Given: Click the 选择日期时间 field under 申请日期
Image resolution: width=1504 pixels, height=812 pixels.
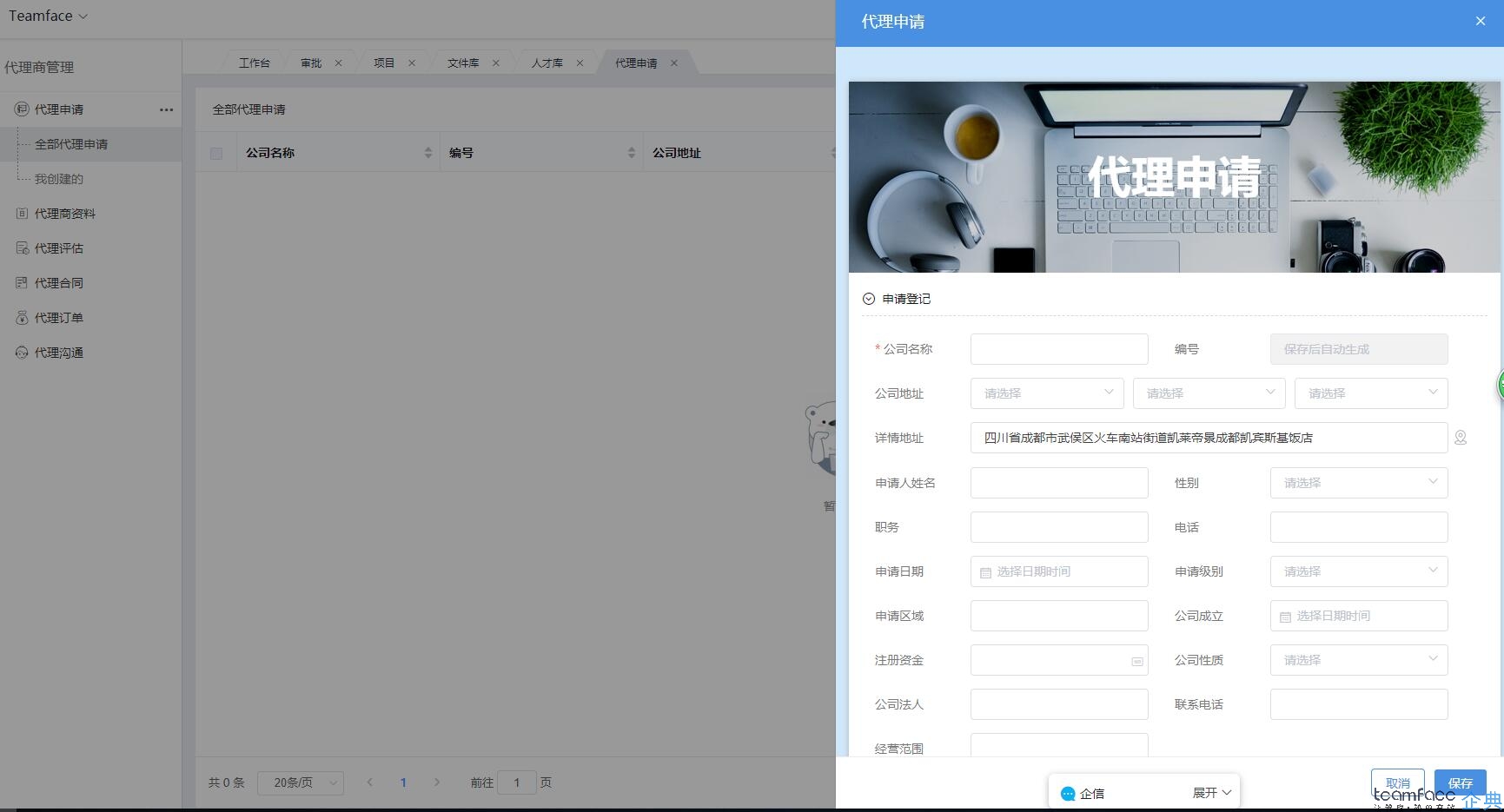Looking at the screenshot, I should click(1058, 571).
